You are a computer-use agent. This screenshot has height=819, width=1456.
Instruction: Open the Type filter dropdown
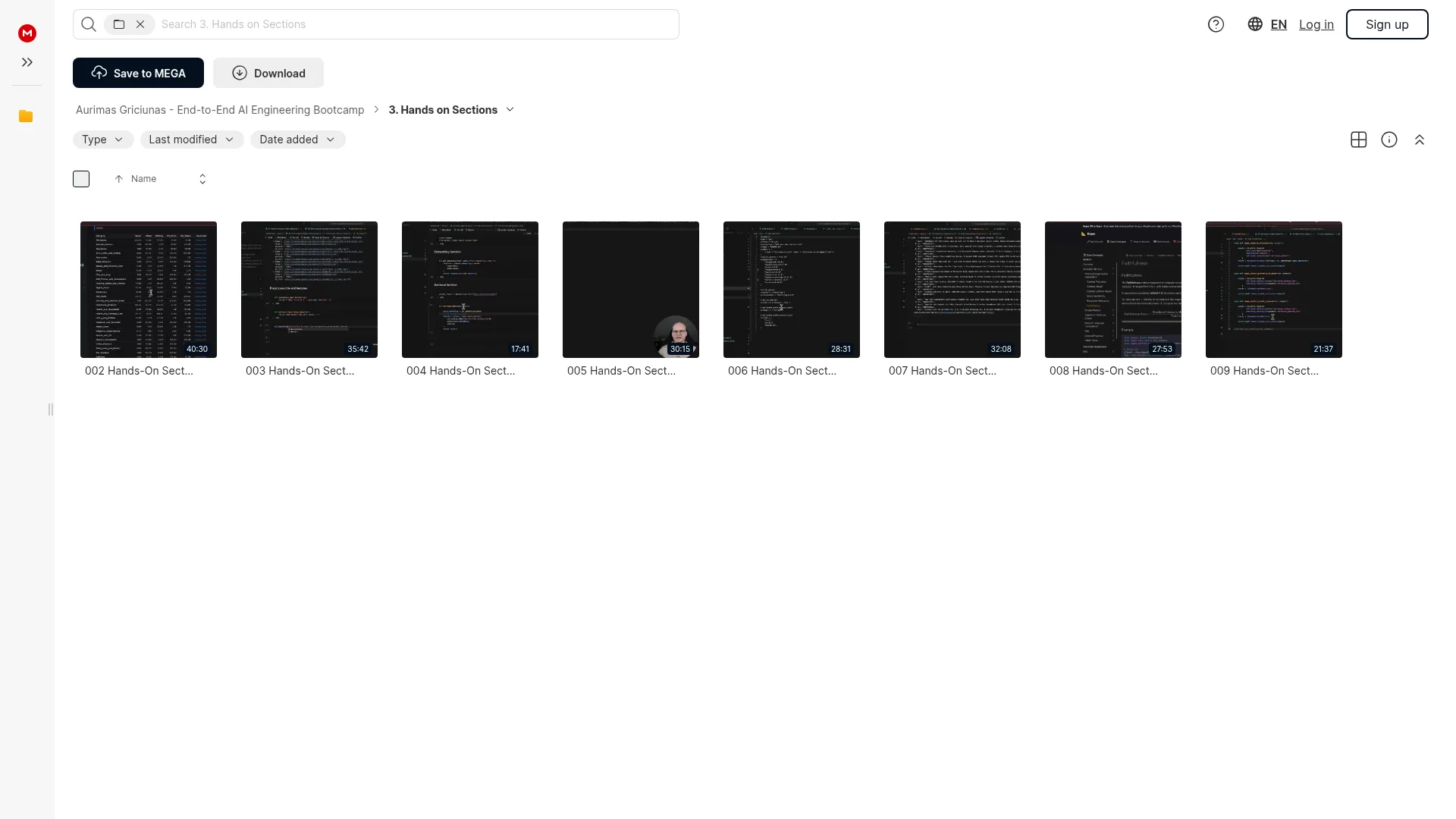(103, 140)
